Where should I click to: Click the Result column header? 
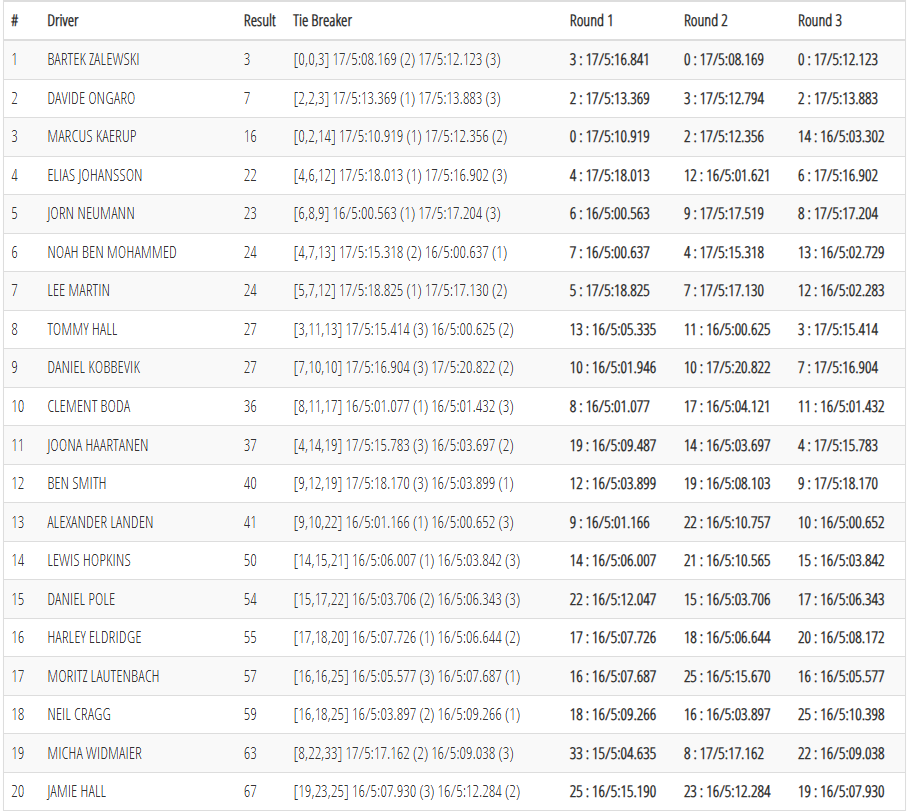pyautogui.click(x=259, y=21)
